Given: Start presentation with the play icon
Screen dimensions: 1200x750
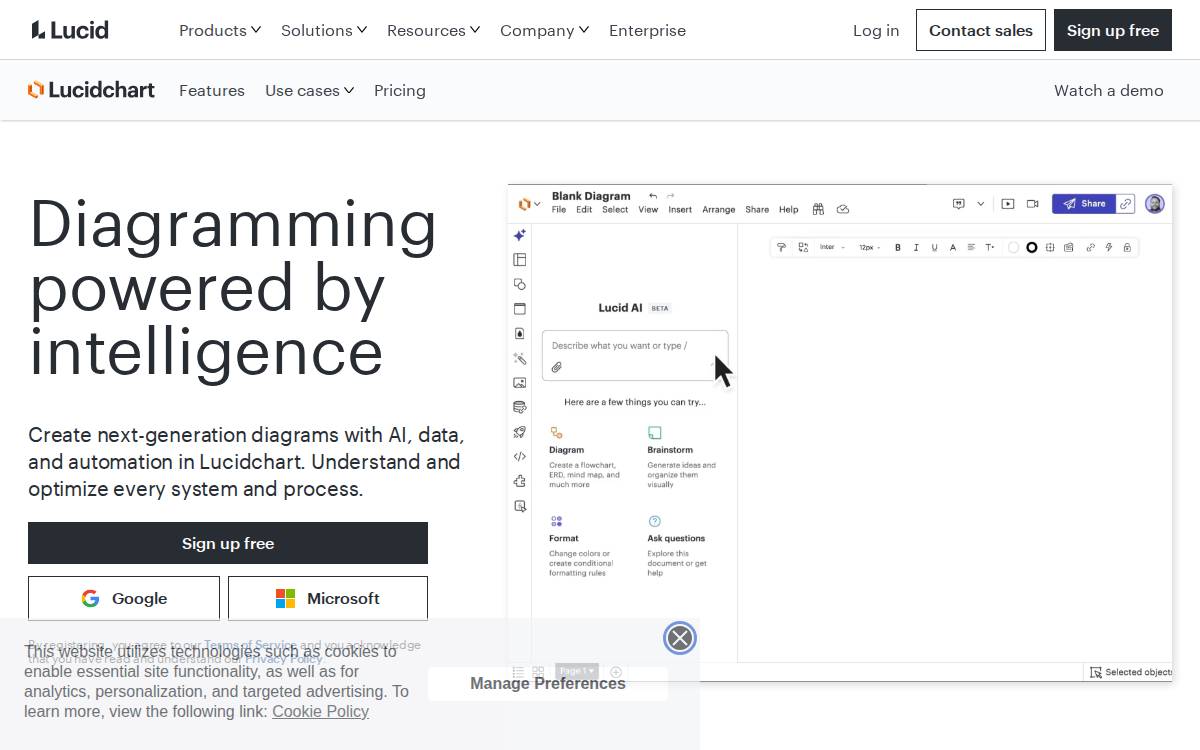Looking at the screenshot, I should tap(1008, 204).
